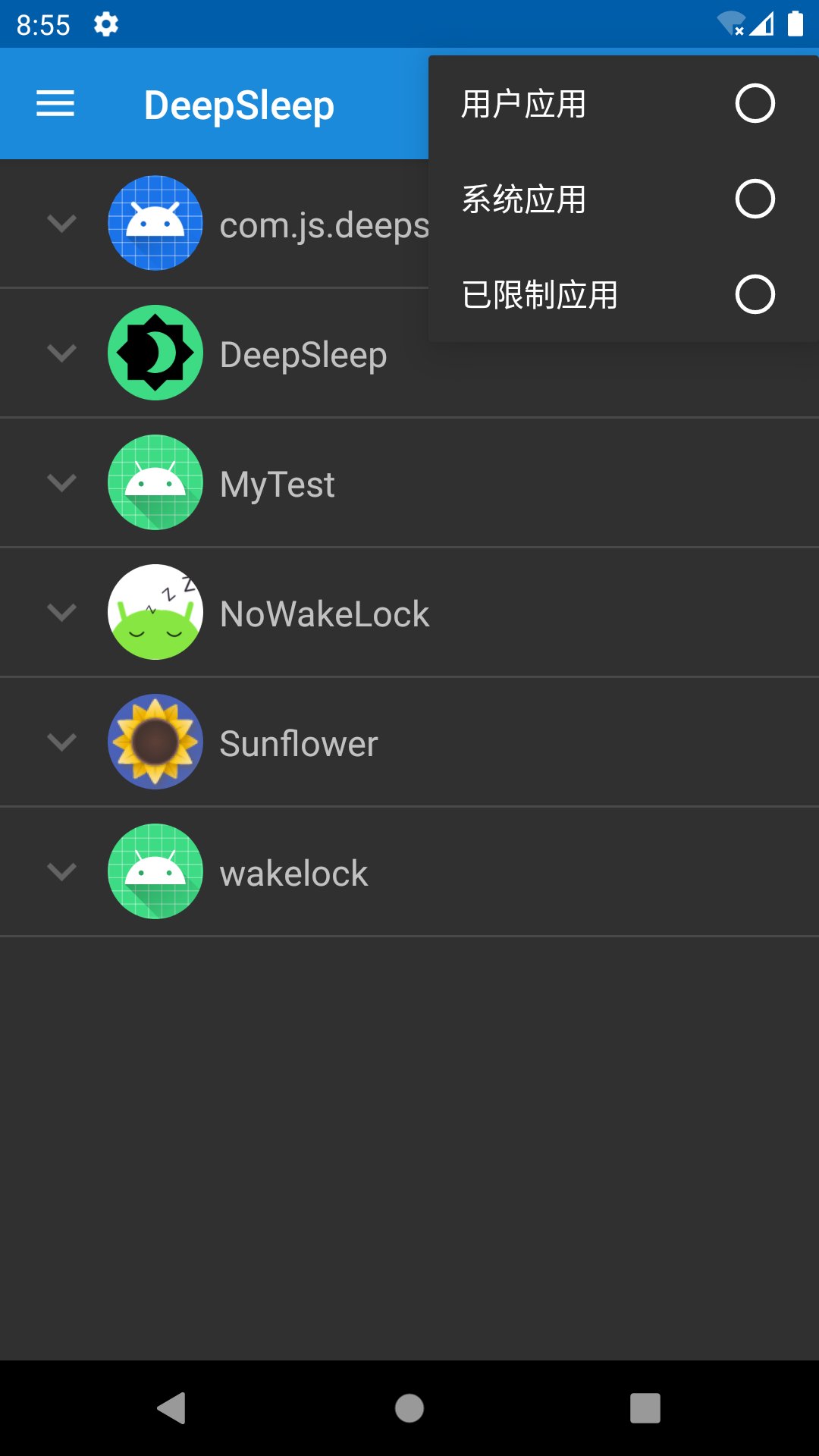Expand the DeepSleep app entry chevron

click(x=61, y=353)
